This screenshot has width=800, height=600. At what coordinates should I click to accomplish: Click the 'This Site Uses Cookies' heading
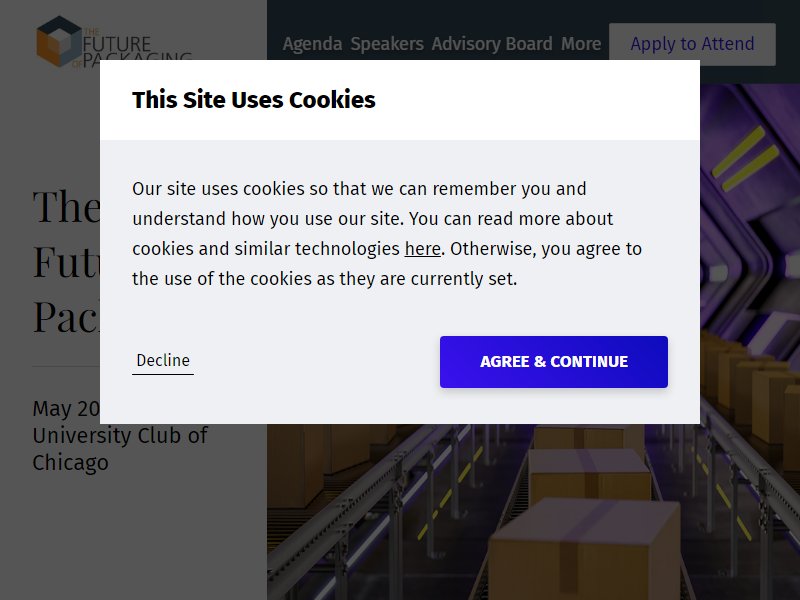coord(254,99)
